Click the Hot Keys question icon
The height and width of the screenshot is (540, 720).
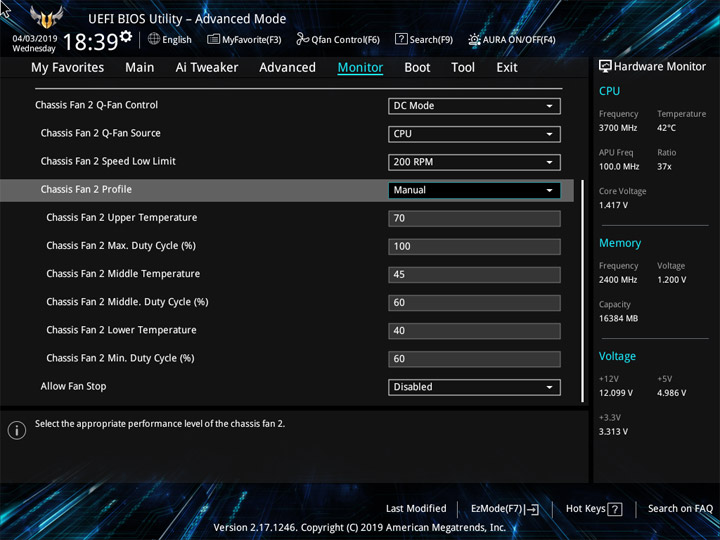click(614, 509)
